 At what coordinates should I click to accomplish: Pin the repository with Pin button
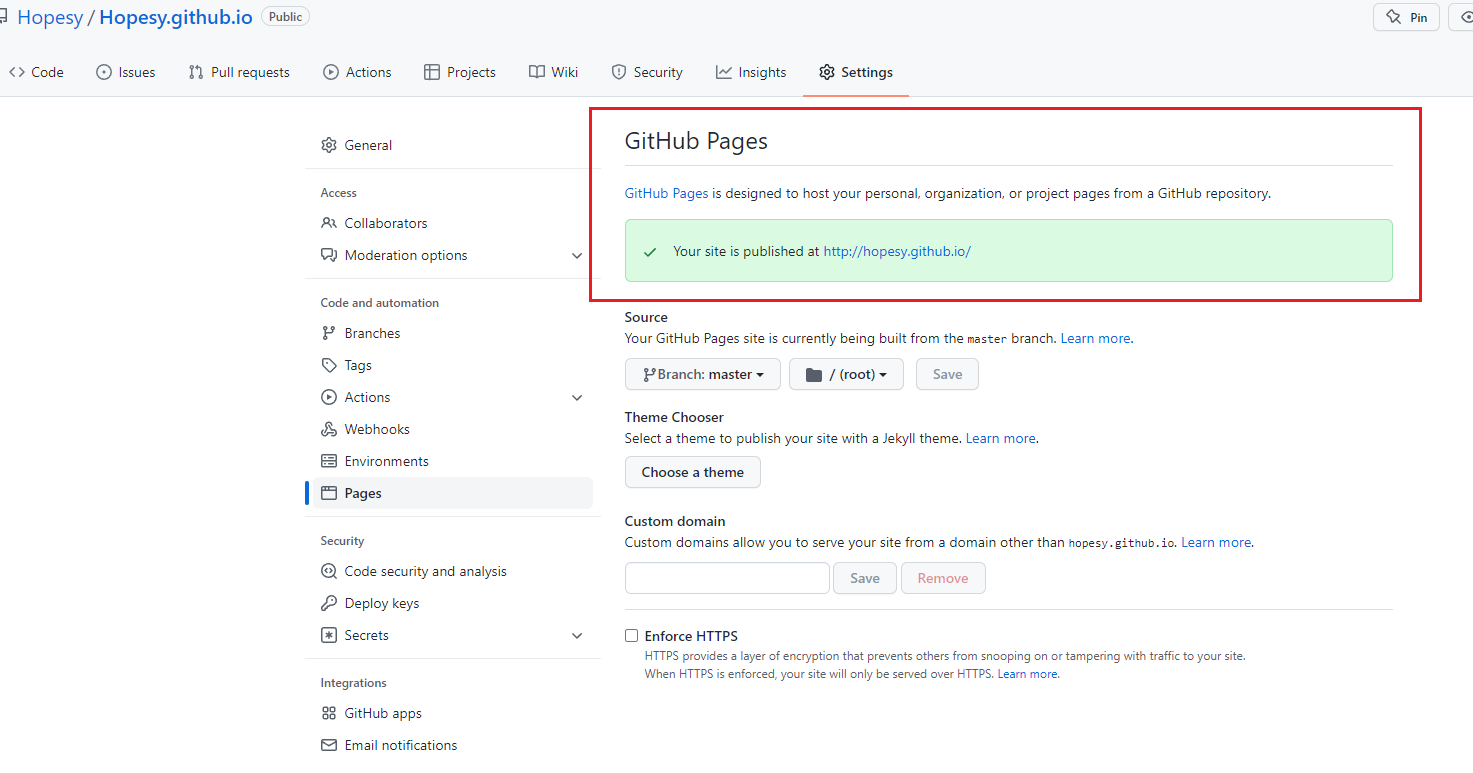tap(1407, 17)
